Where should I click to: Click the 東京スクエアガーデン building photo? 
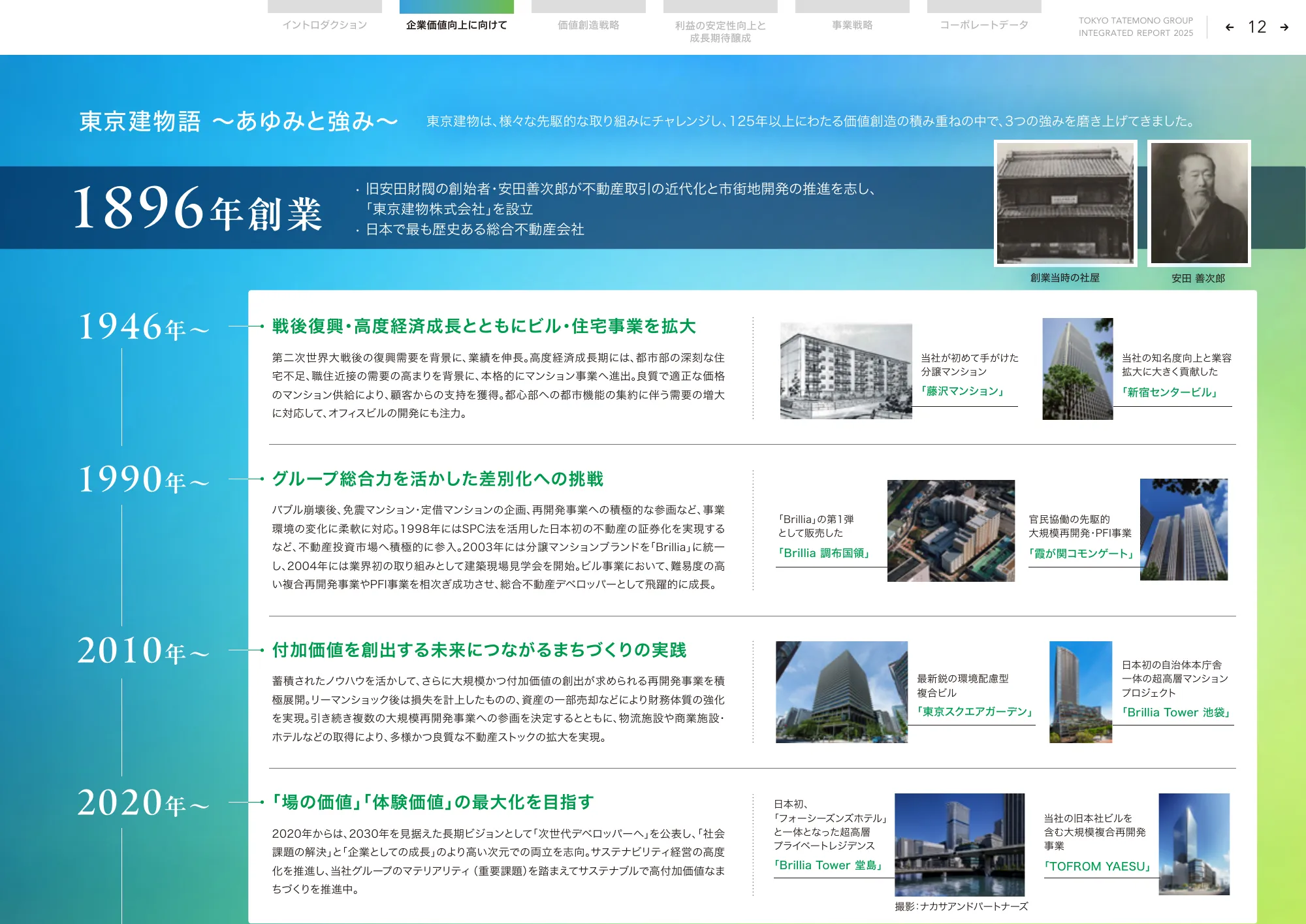click(x=841, y=692)
